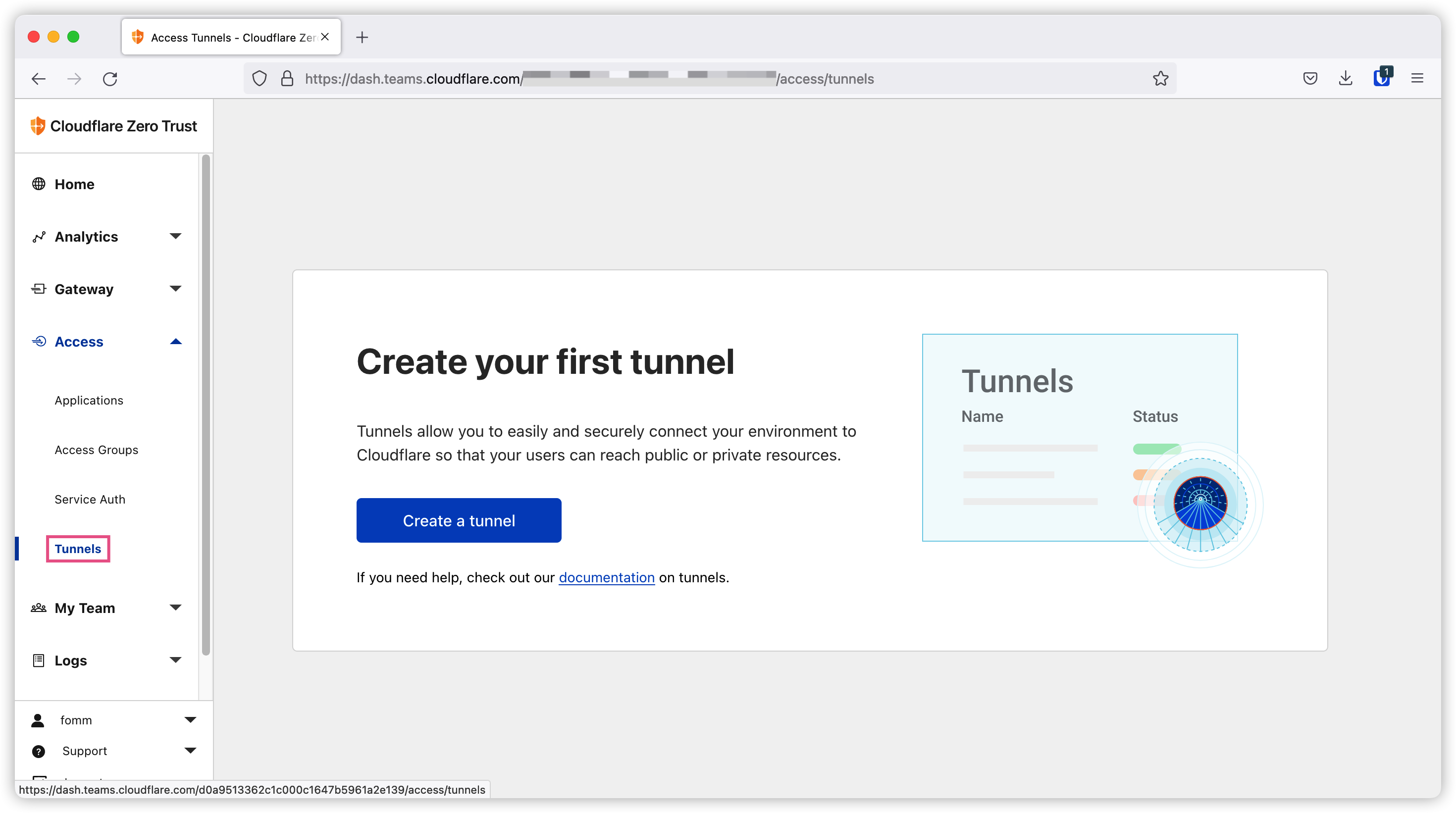Click the Create a tunnel button
The width and height of the screenshot is (1456, 813).
pos(459,520)
